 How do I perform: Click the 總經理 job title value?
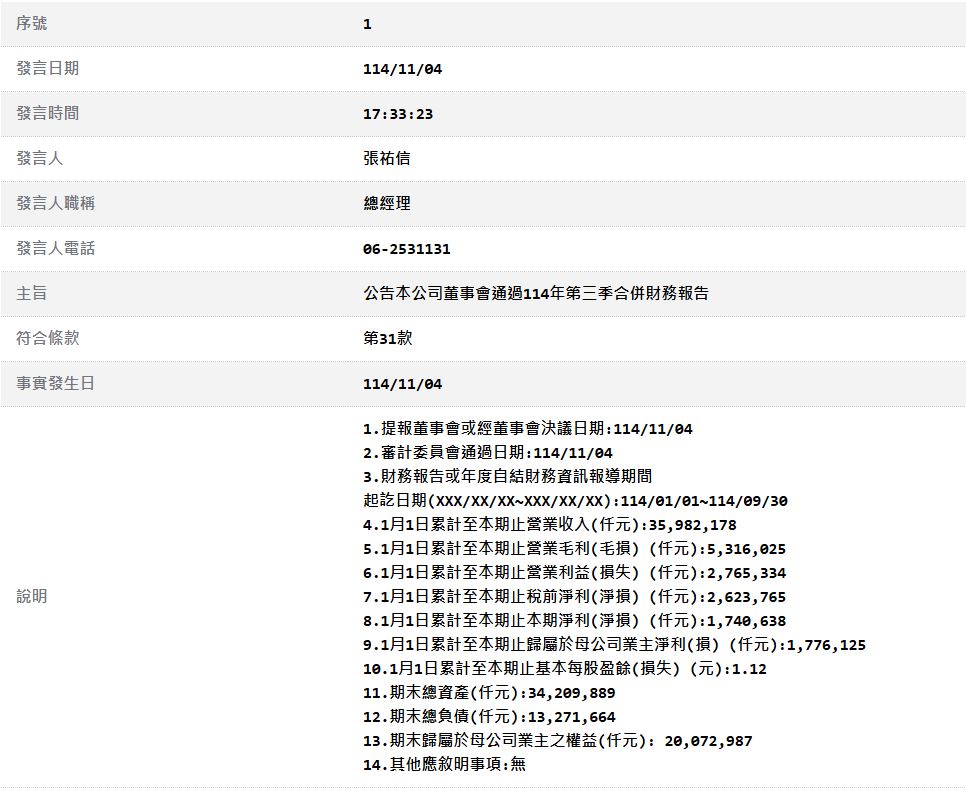(386, 204)
